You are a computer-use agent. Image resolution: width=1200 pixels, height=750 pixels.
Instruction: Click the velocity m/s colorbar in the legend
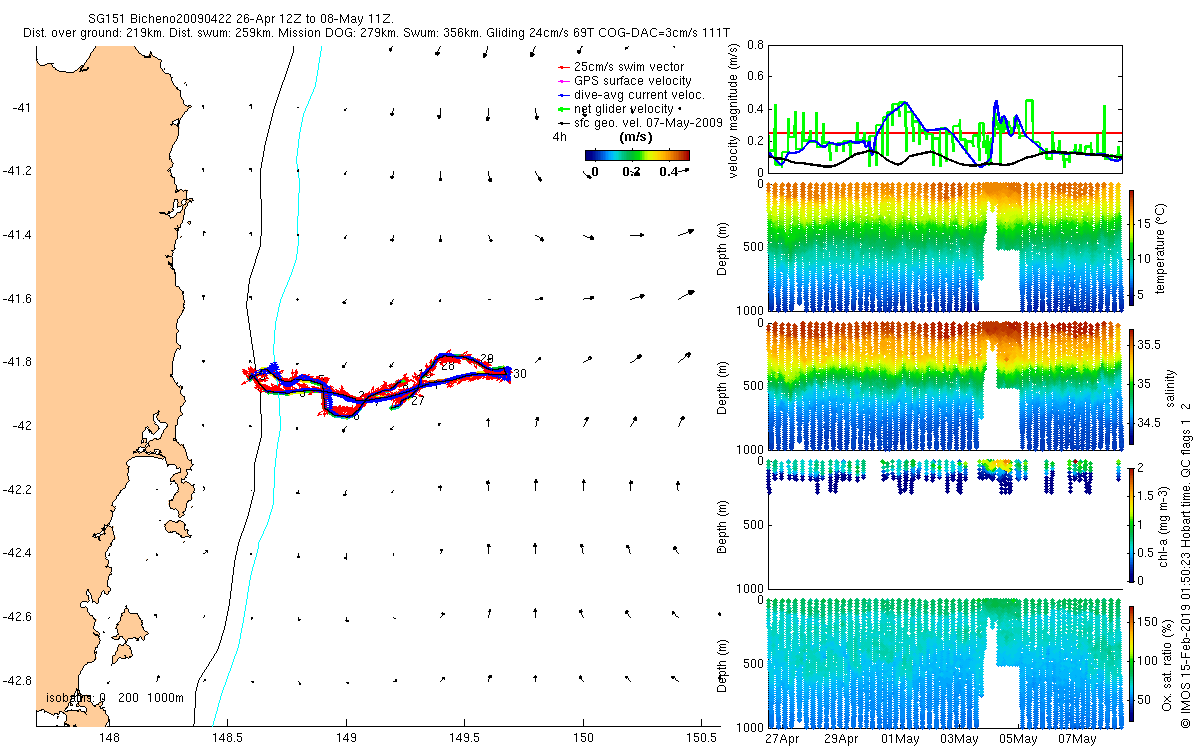pyautogui.click(x=637, y=155)
